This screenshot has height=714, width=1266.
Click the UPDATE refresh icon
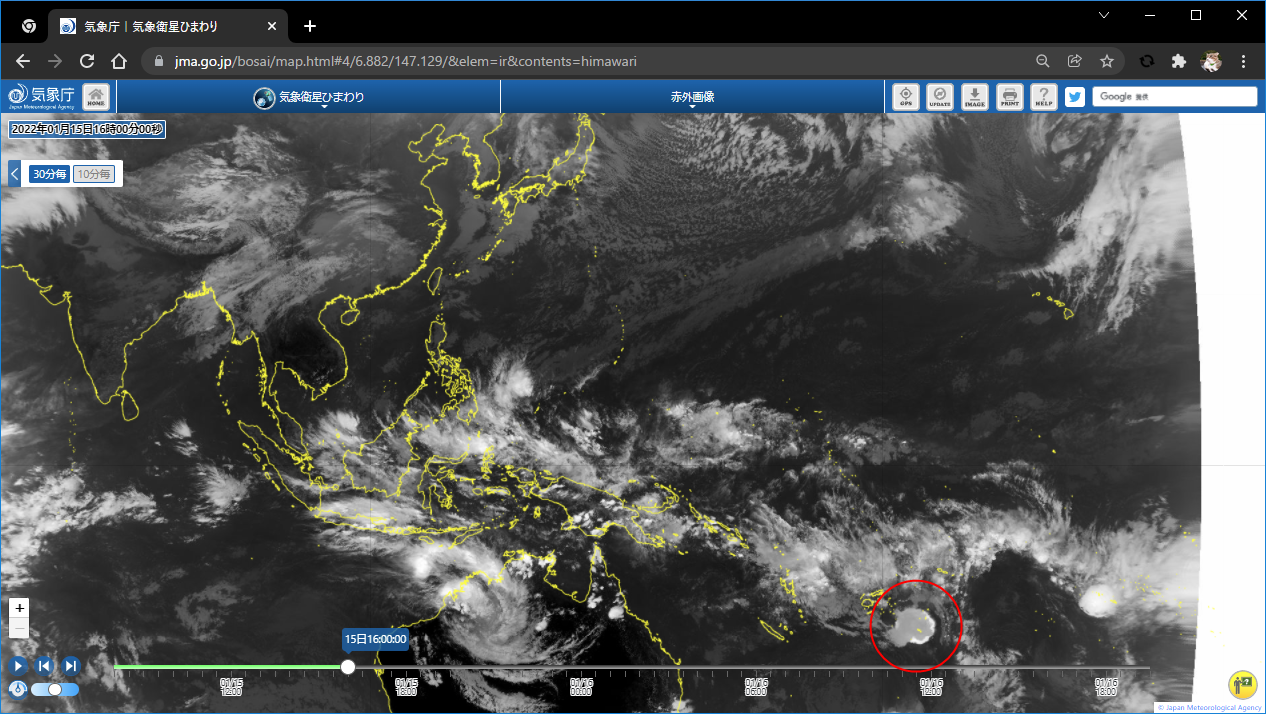click(939, 96)
